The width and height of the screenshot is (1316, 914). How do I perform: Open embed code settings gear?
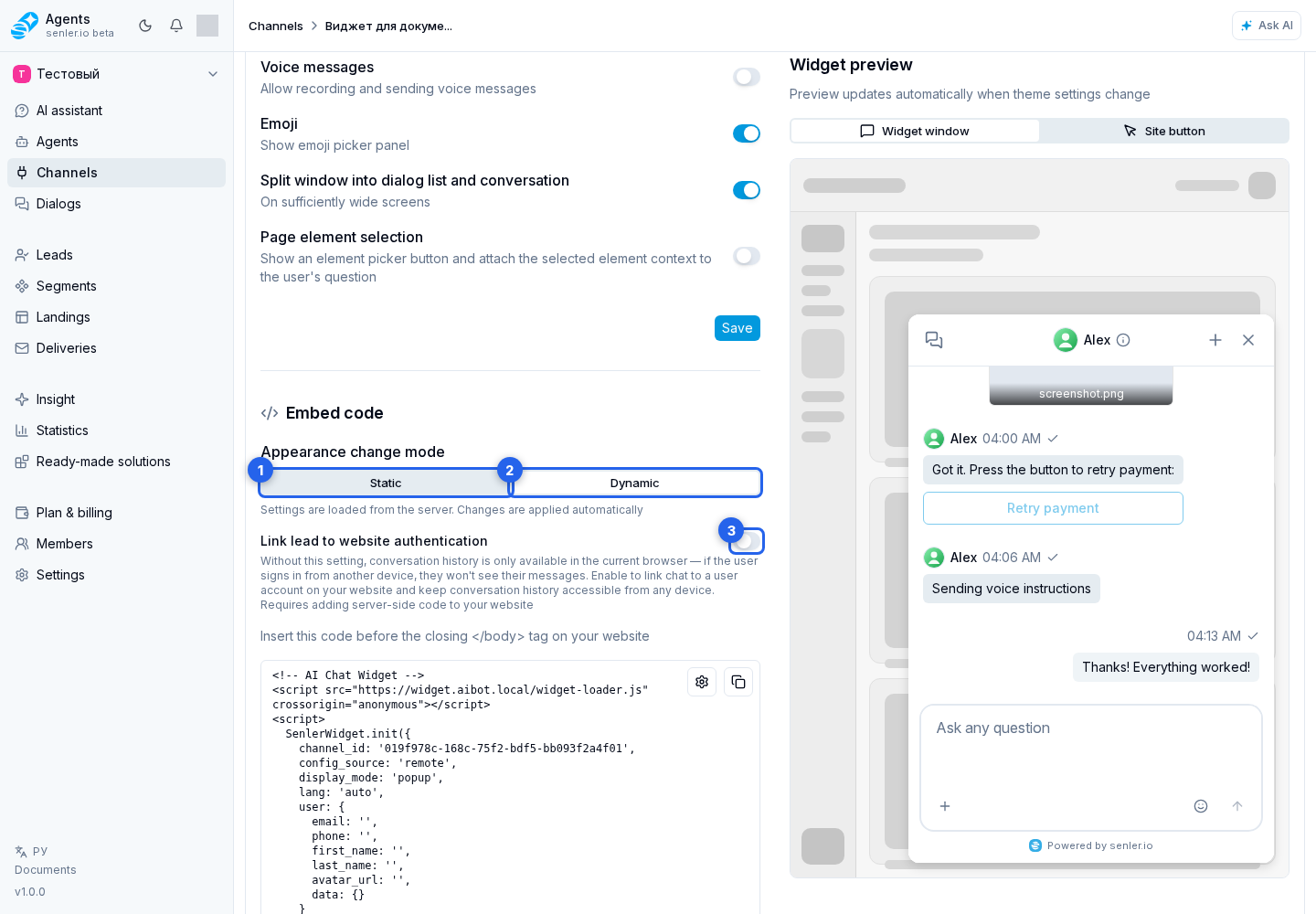(x=702, y=682)
